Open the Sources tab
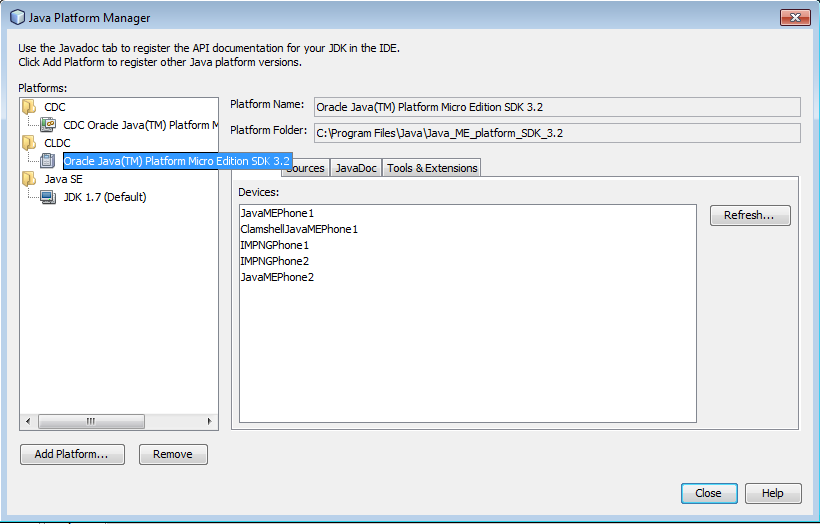The width and height of the screenshot is (820, 524). click(306, 168)
